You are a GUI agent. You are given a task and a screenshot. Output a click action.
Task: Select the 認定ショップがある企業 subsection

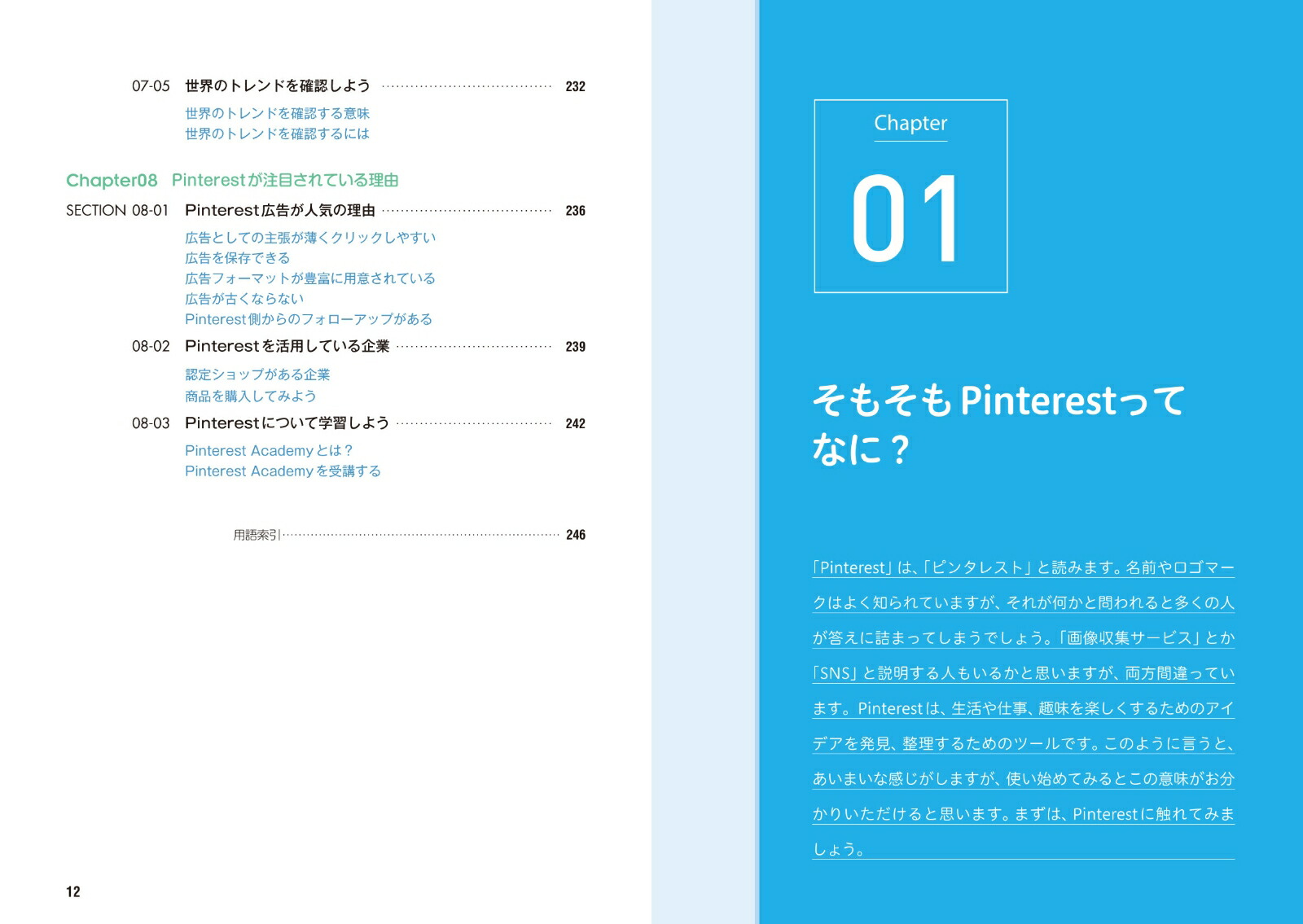[261, 374]
